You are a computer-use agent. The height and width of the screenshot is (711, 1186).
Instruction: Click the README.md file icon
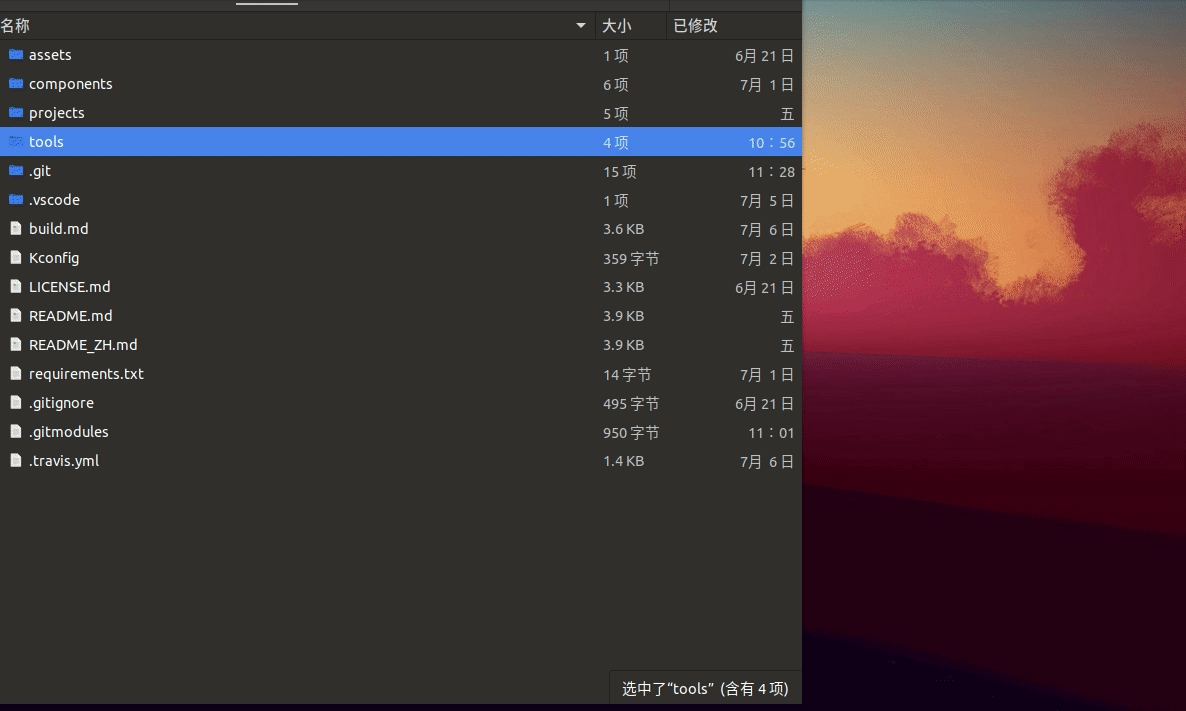point(16,315)
